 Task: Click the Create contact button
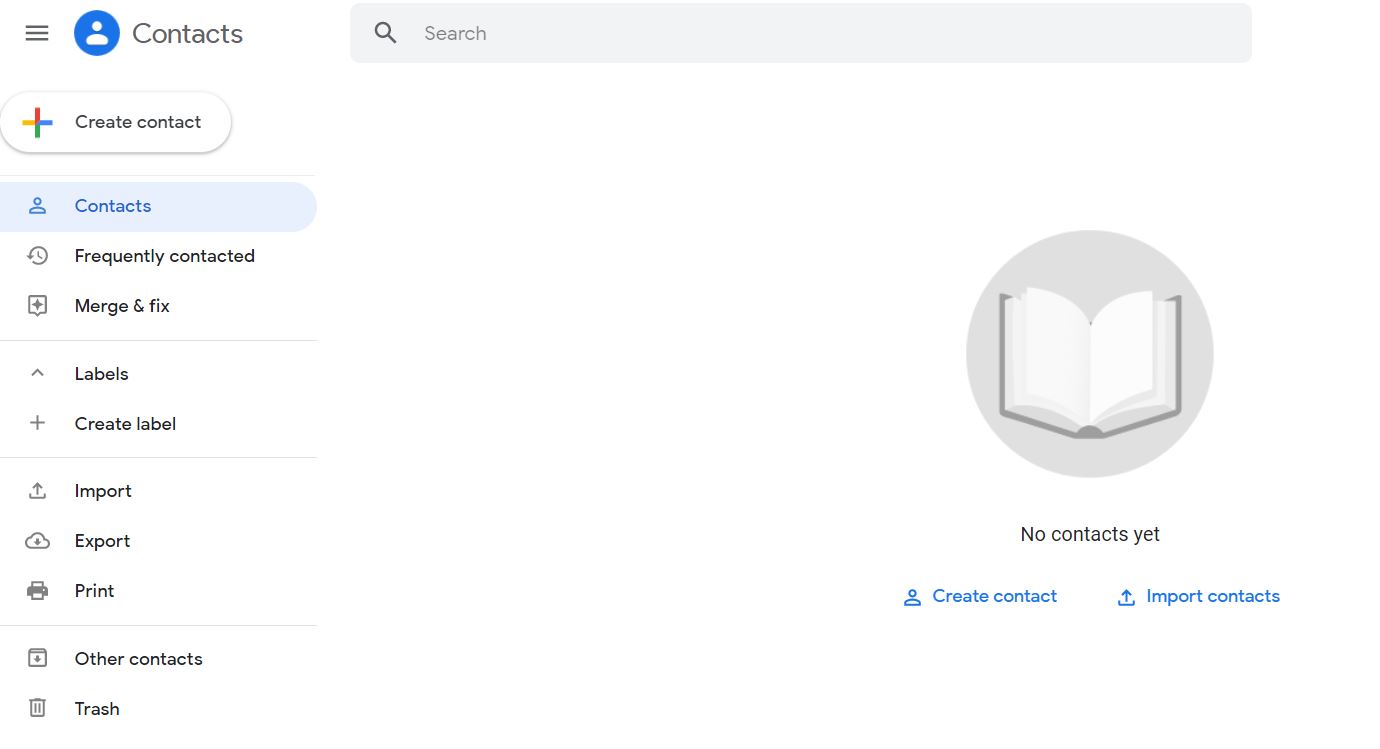click(116, 121)
